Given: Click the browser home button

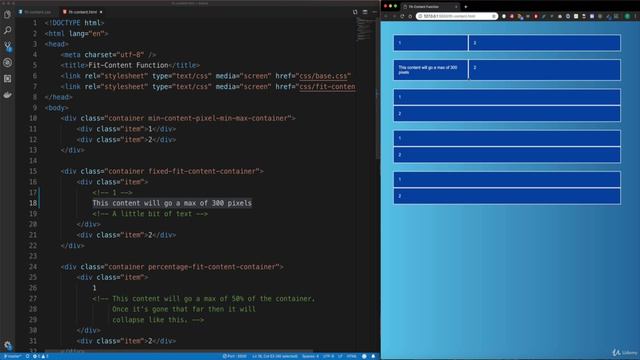Looking at the screenshot, I should pyautogui.click(x=410, y=16).
